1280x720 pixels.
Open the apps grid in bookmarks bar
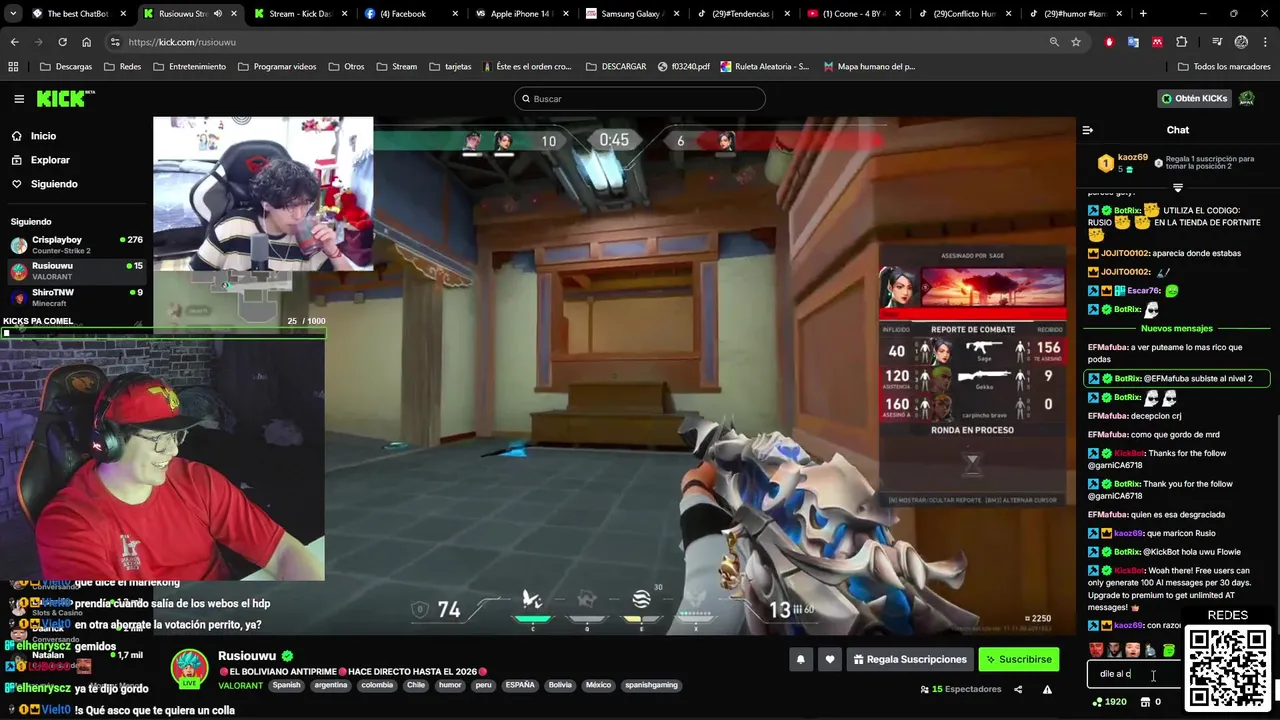pos(13,67)
